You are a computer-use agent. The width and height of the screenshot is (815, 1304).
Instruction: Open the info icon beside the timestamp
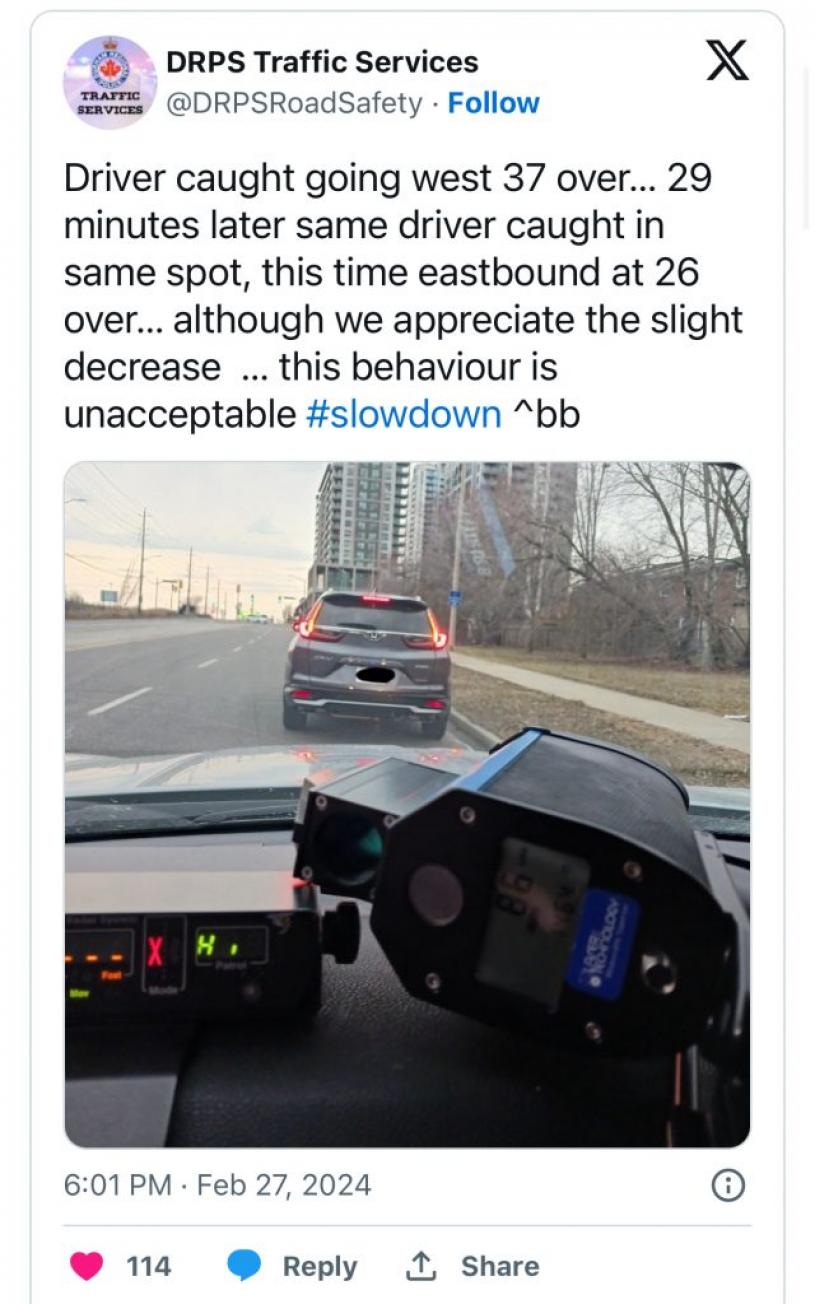point(727,1185)
